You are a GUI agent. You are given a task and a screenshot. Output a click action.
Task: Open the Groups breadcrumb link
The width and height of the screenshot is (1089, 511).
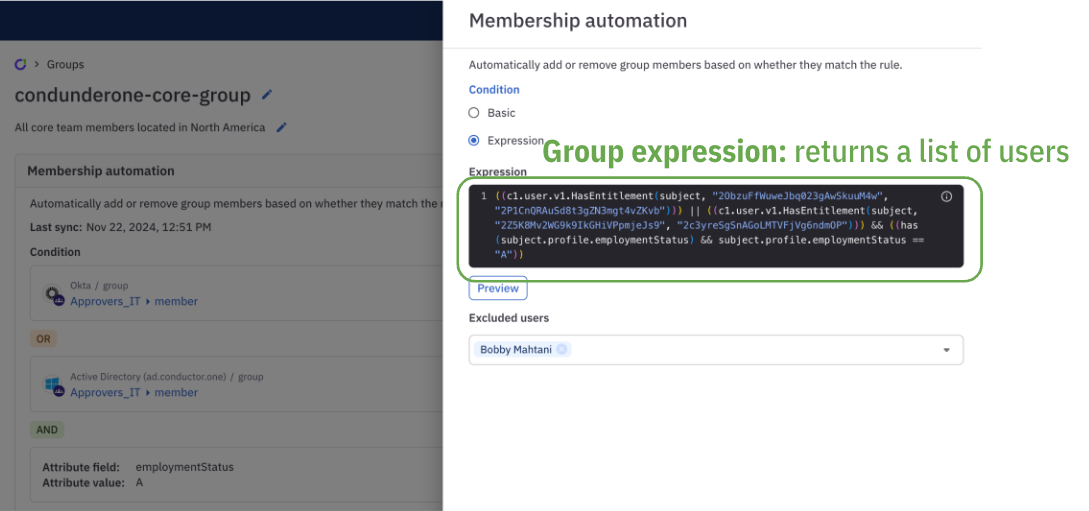[65, 65]
